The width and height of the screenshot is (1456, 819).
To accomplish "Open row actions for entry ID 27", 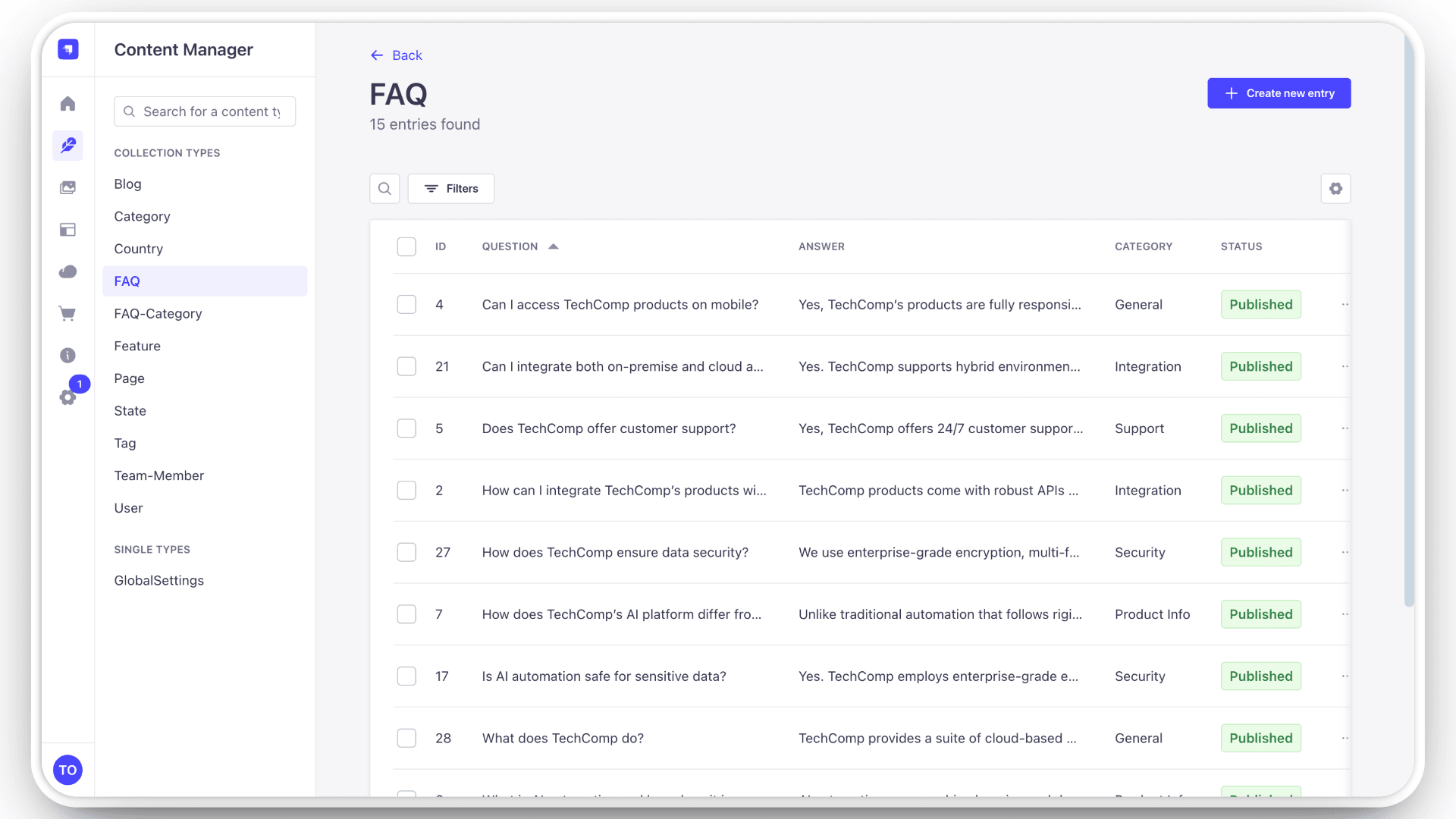I will (x=1345, y=553).
